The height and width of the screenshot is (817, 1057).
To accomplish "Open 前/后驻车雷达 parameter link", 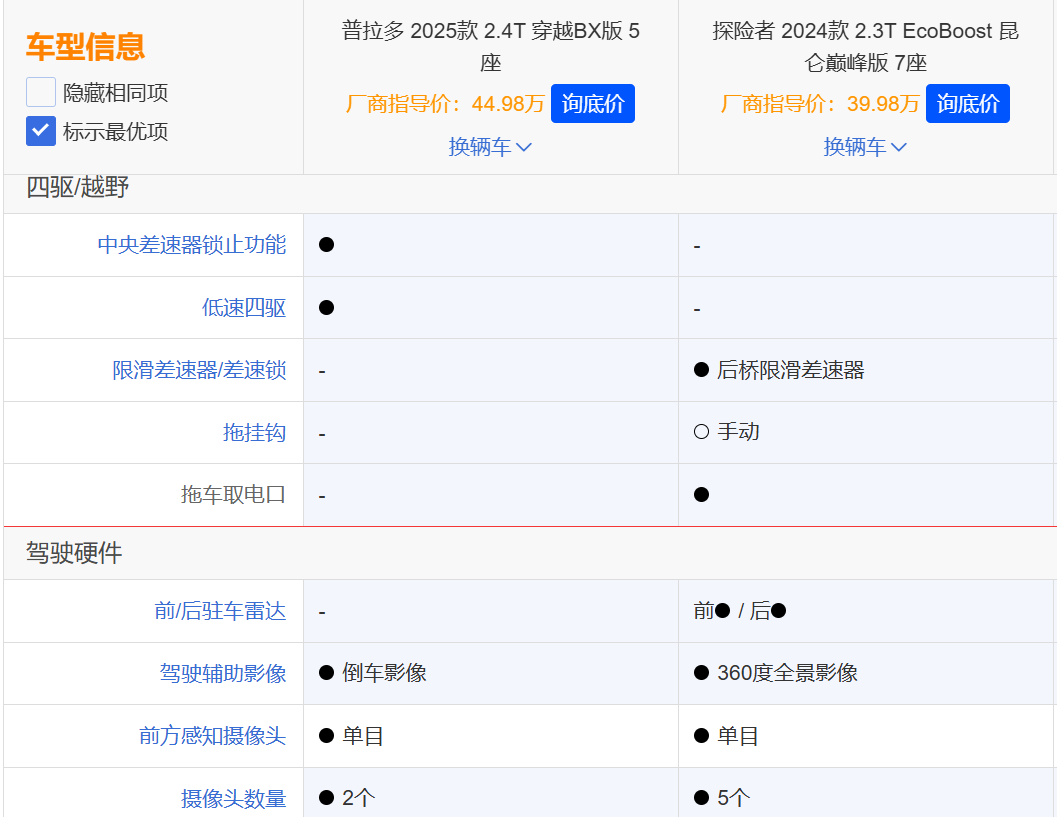I will tap(220, 611).
